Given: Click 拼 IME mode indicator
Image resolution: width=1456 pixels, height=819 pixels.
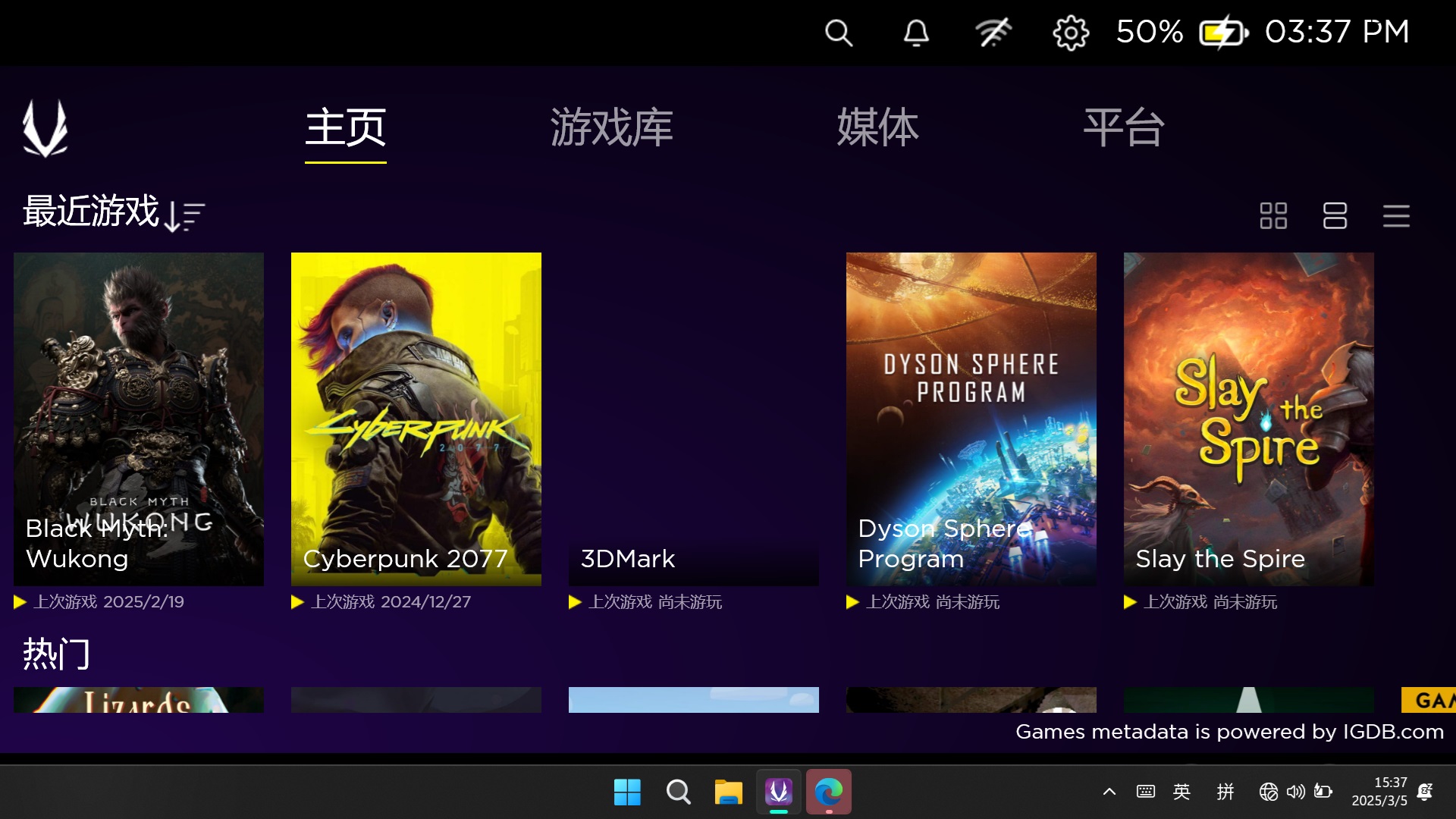Looking at the screenshot, I should click(1225, 792).
